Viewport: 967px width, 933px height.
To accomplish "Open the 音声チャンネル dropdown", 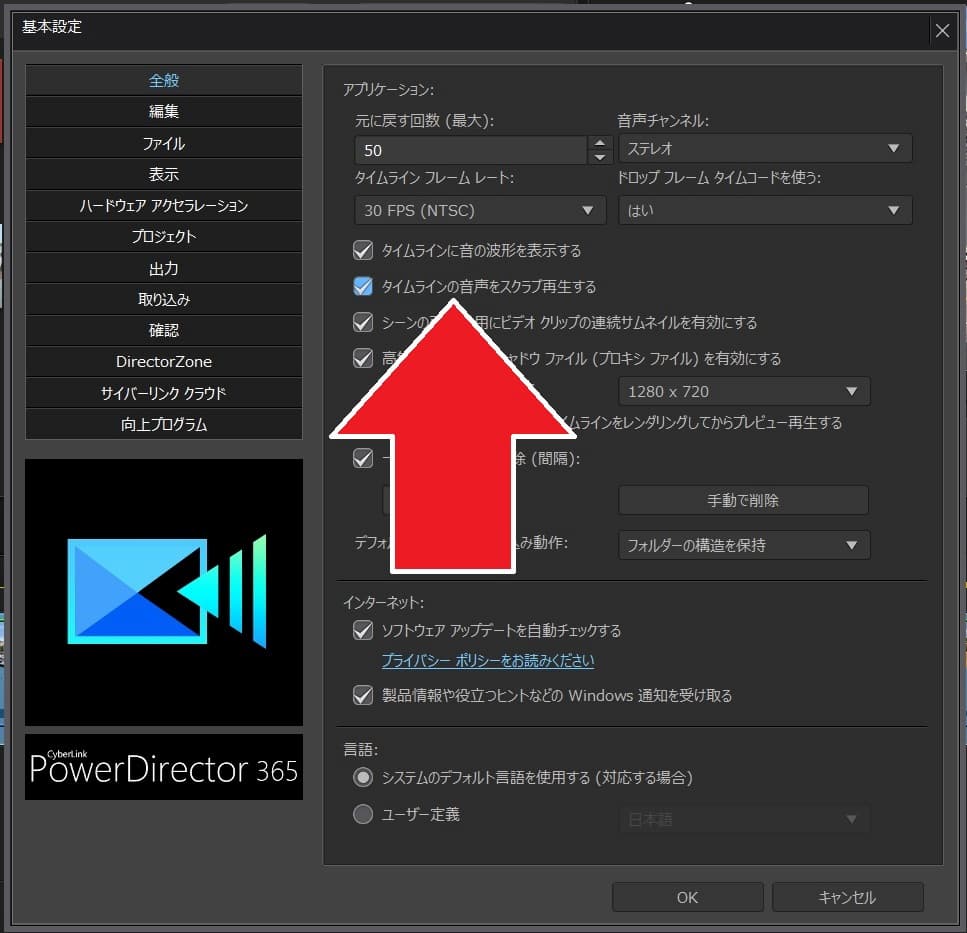I will [x=765, y=148].
